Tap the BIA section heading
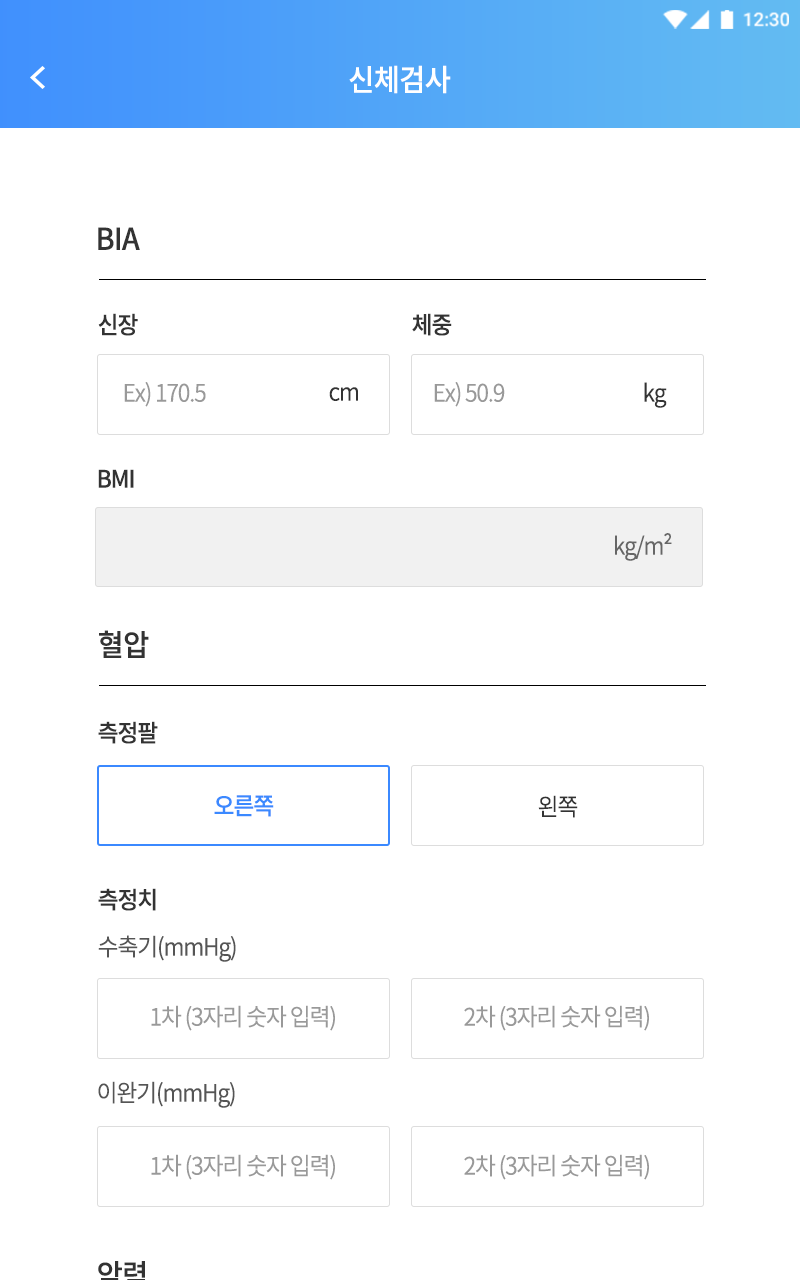 point(118,240)
